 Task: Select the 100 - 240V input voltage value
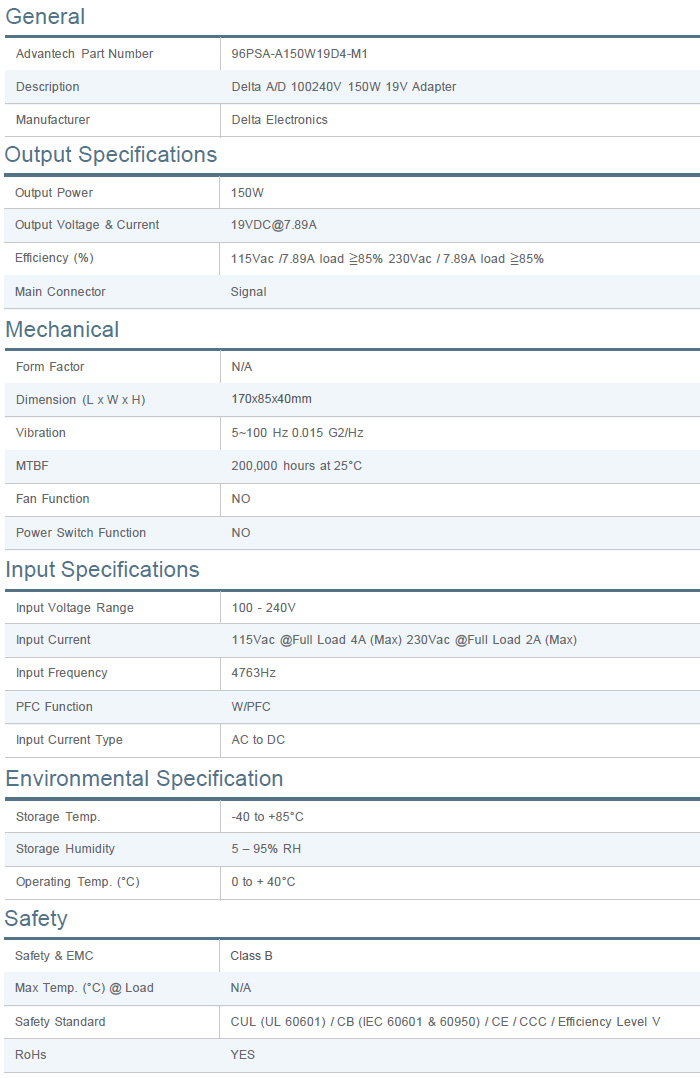(x=263, y=608)
